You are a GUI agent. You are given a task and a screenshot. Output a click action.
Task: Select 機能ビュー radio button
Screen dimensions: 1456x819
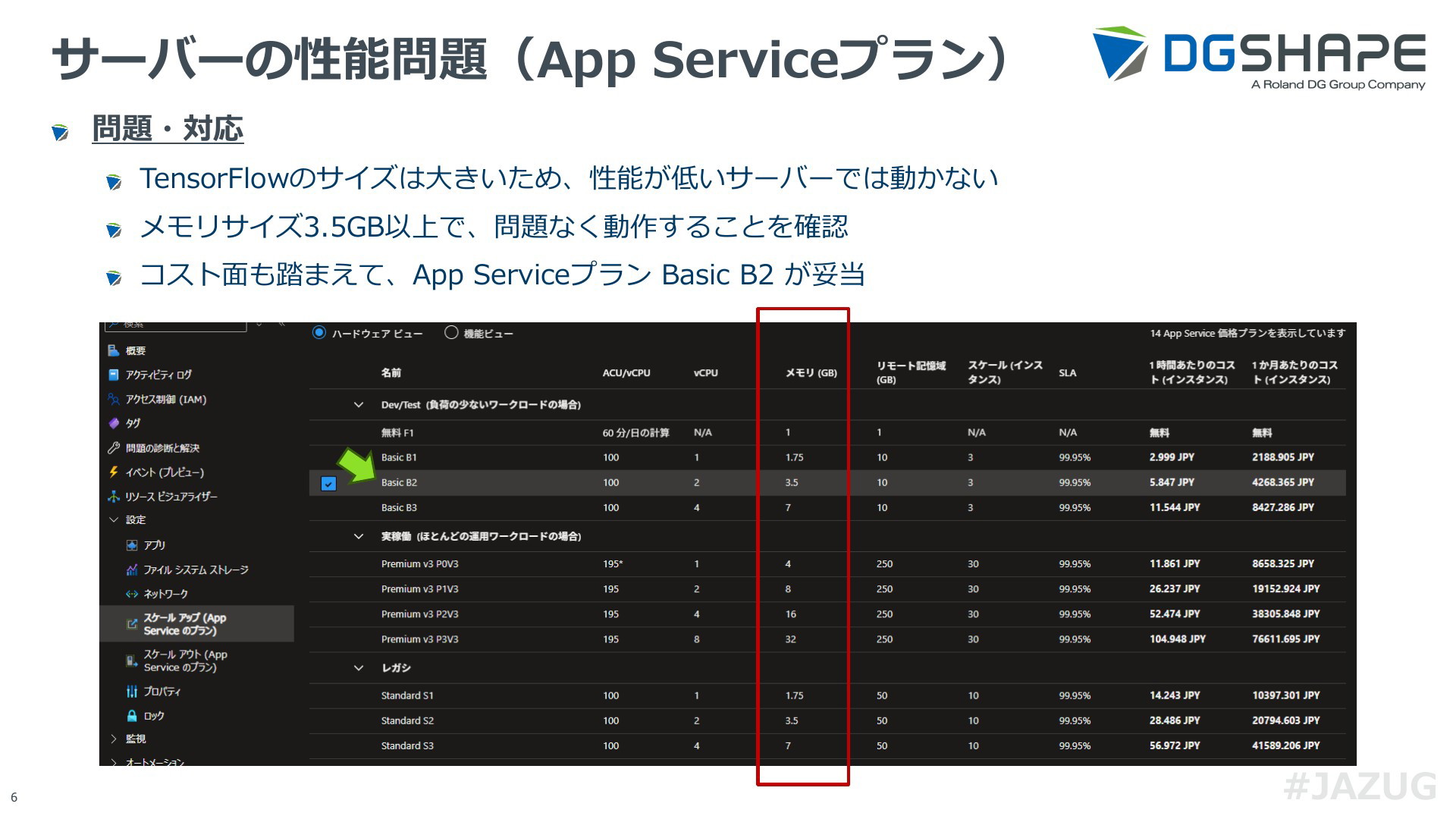click(x=451, y=332)
